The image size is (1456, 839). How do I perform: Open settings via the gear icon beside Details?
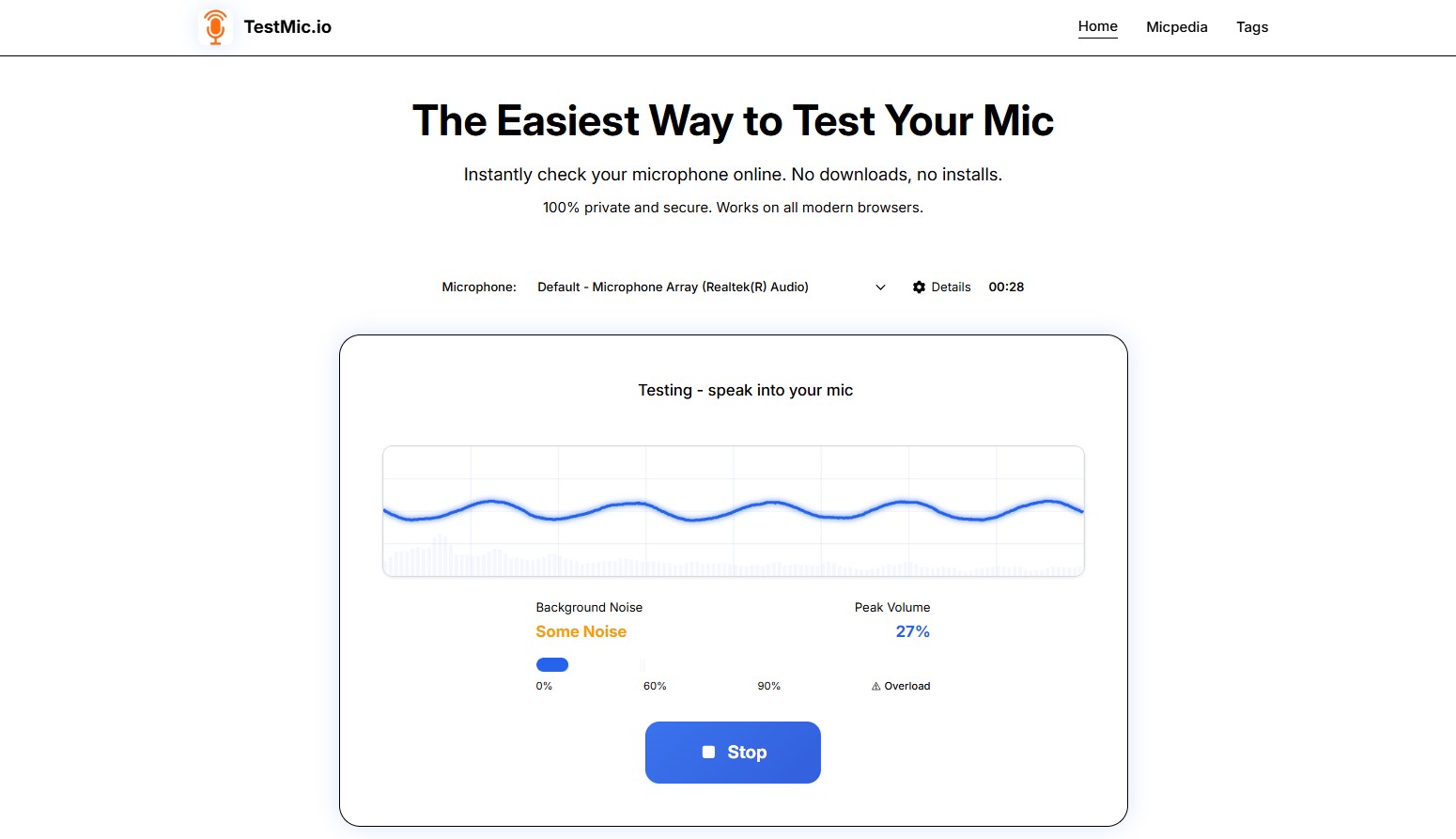(x=919, y=287)
